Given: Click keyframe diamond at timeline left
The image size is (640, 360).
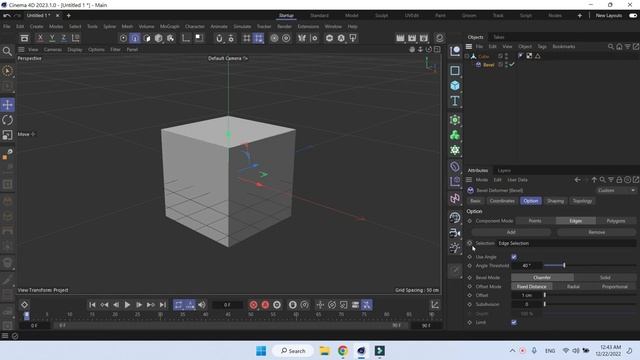Looking at the screenshot, I should [x=24, y=305].
